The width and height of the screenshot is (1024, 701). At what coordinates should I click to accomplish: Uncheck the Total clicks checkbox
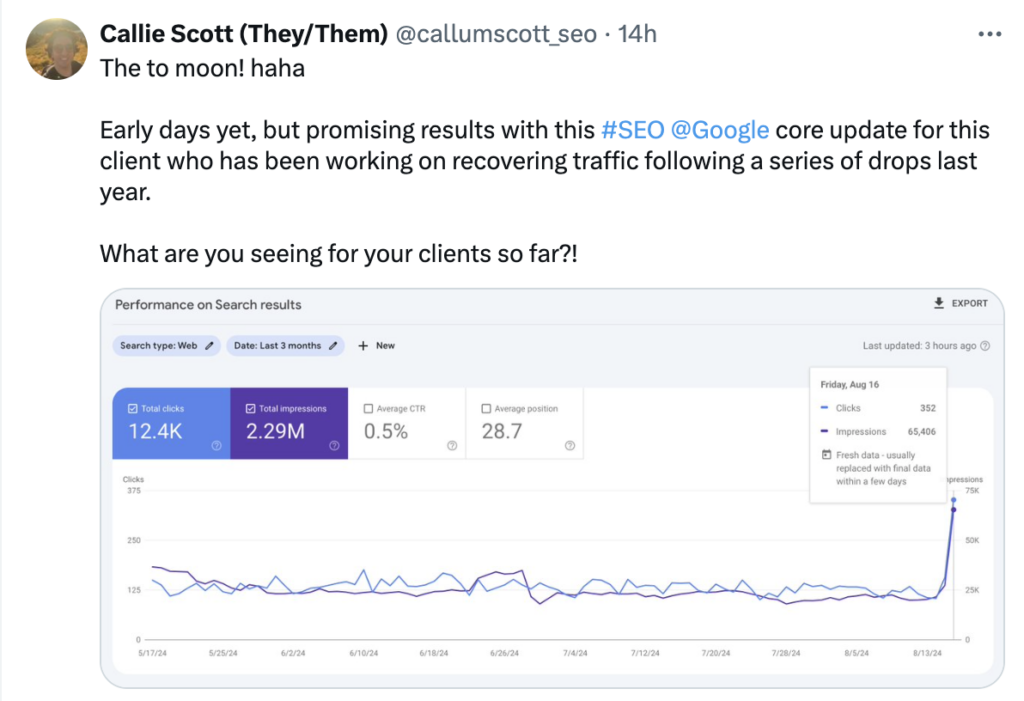133,409
